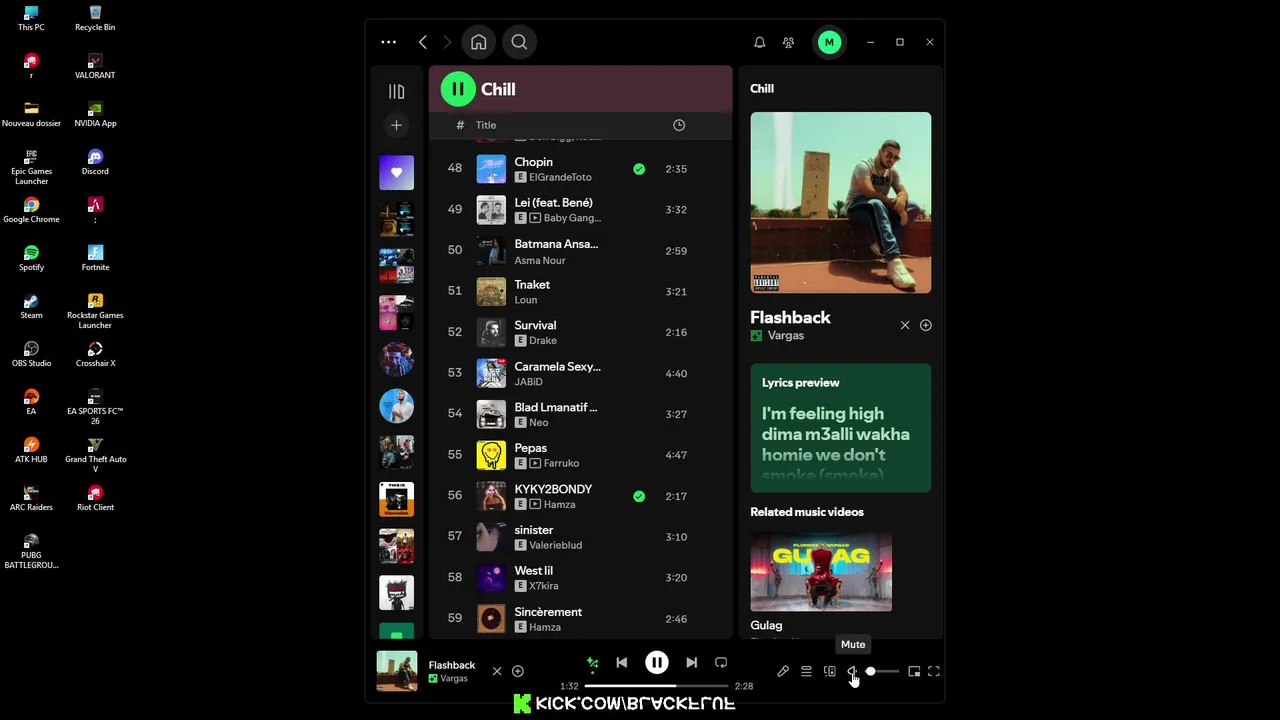This screenshot has height=720, width=1280.
Task: Open the Lyrics preview card
Action: pyautogui.click(x=840, y=428)
